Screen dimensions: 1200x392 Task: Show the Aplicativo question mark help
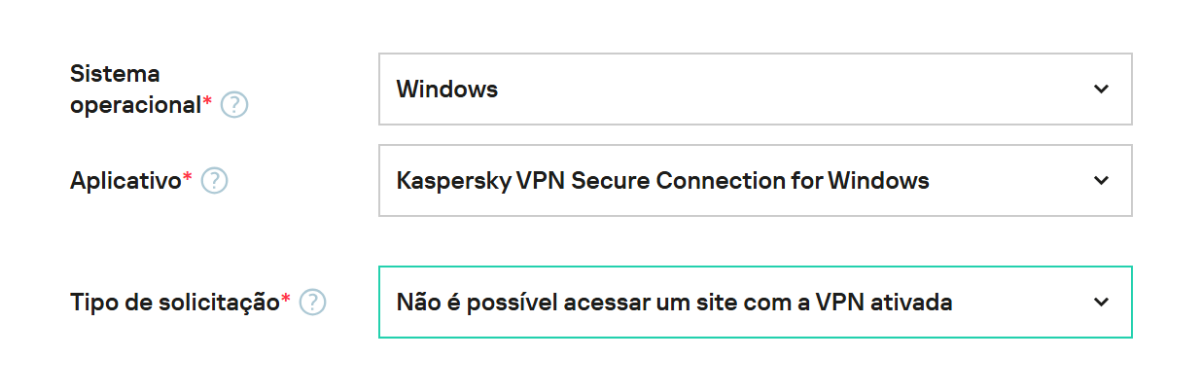pyautogui.click(x=214, y=181)
